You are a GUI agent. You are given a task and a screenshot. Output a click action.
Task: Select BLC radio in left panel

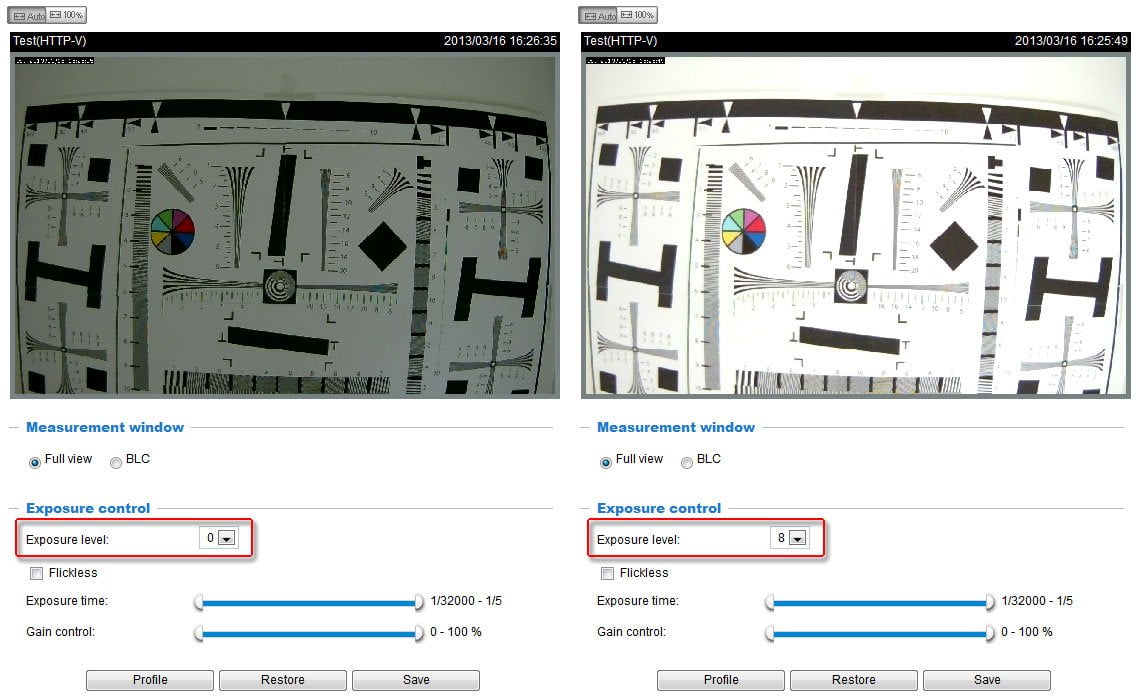pyautogui.click(x=116, y=463)
